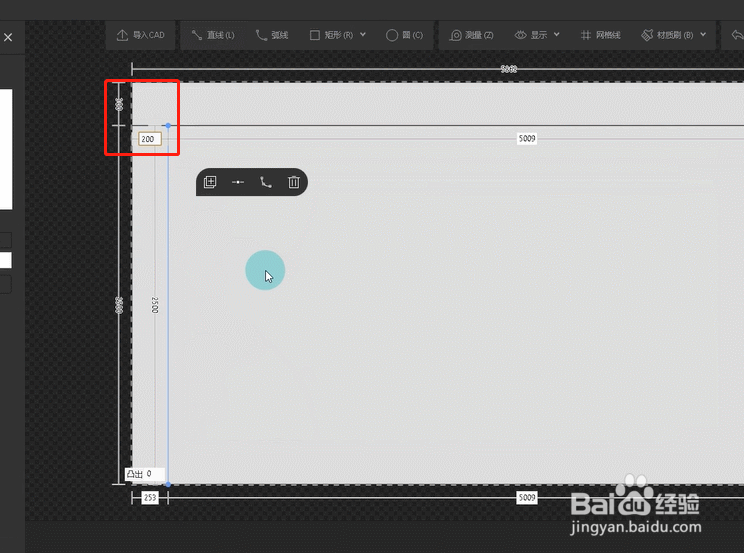Viewport: 744px width, 553px height.
Task: Select the 直线 (L) line tool
Action: pos(213,35)
